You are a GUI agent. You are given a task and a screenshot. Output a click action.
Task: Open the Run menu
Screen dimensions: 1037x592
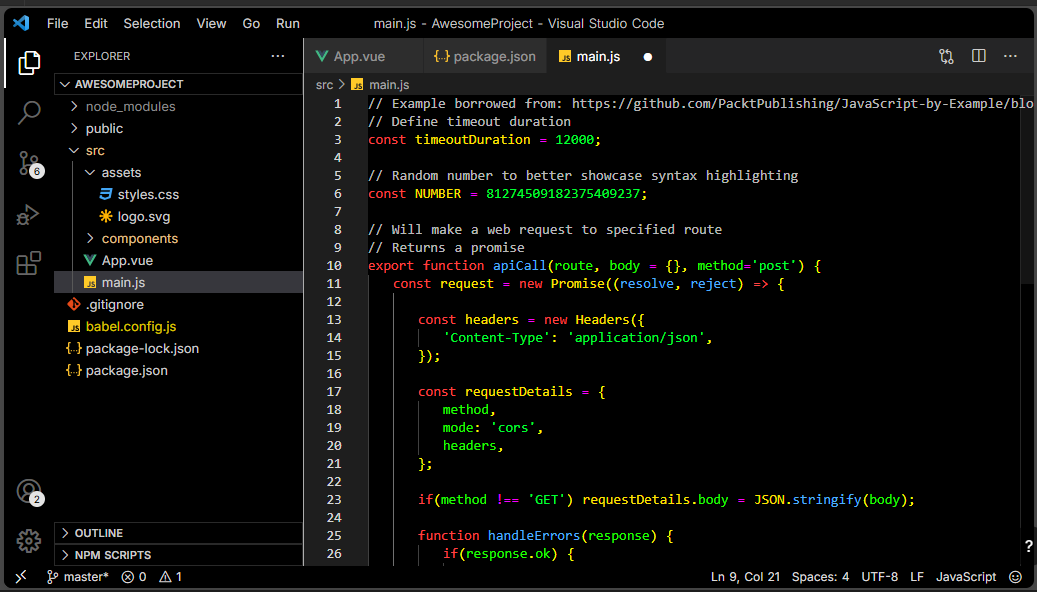(x=288, y=23)
